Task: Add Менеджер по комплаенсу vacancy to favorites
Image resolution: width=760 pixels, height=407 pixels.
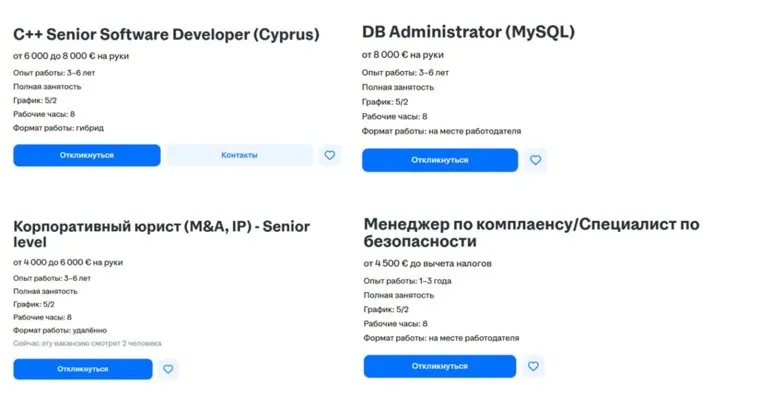Action: tap(535, 366)
